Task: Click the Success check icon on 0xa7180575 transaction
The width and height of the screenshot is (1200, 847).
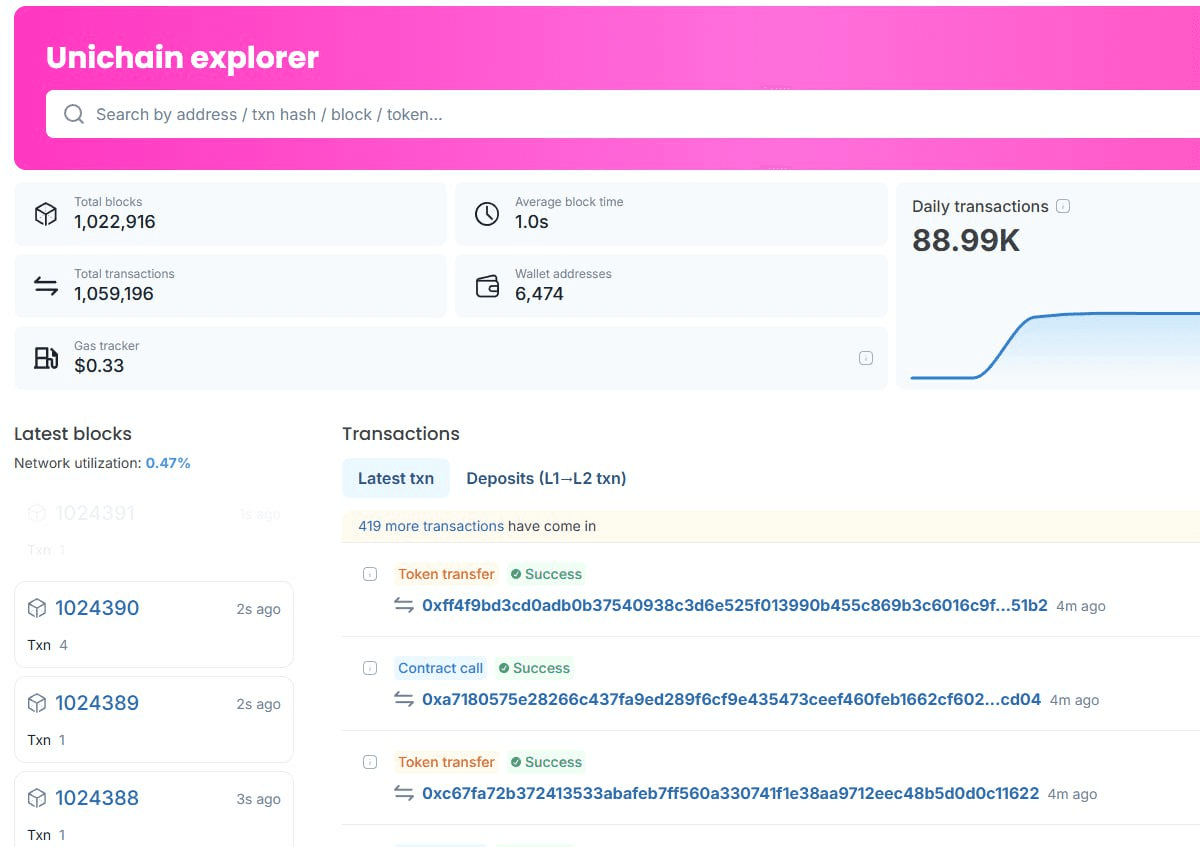Action: (504, 668)
